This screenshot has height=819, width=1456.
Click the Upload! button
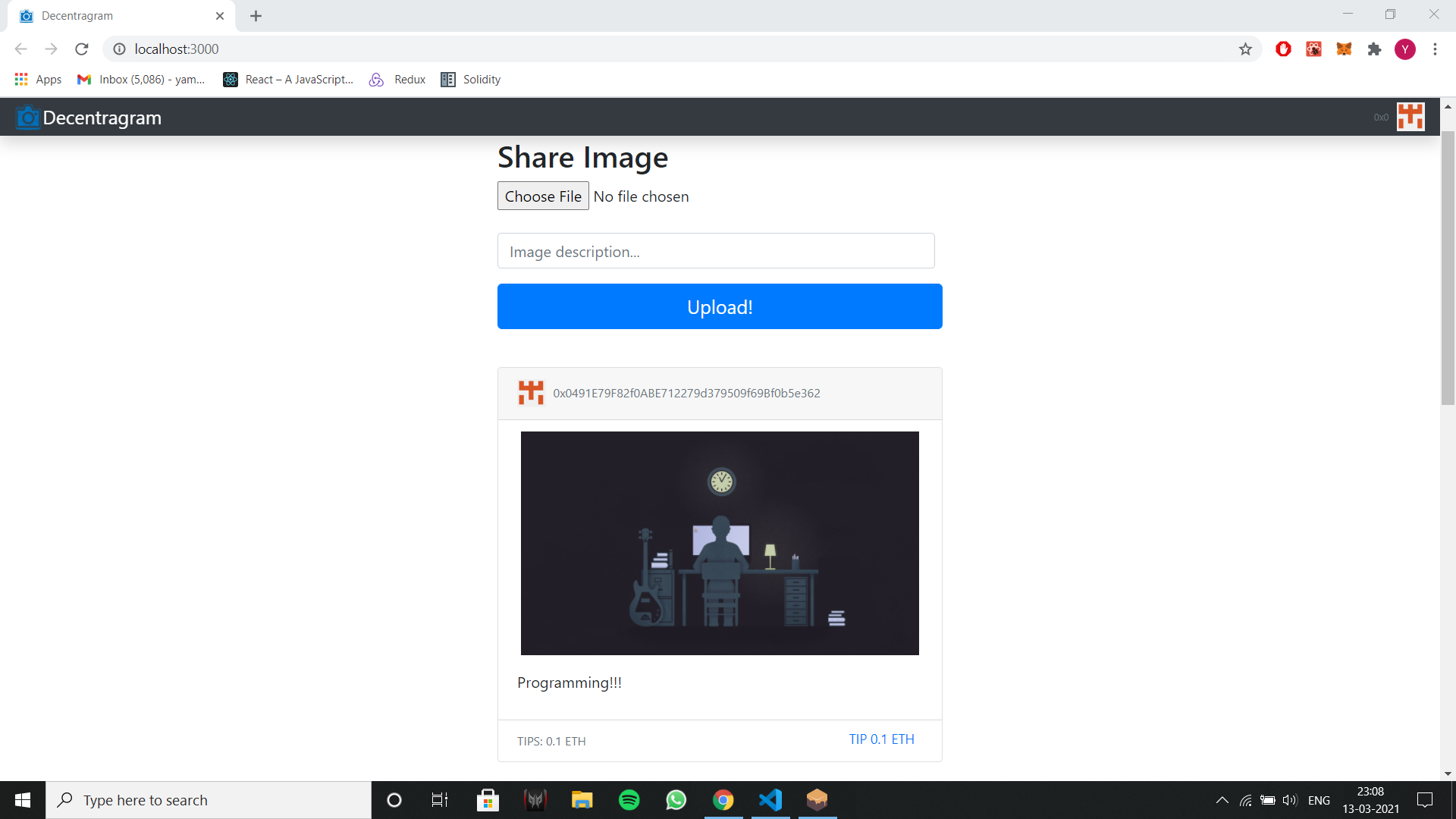[719, 306]
